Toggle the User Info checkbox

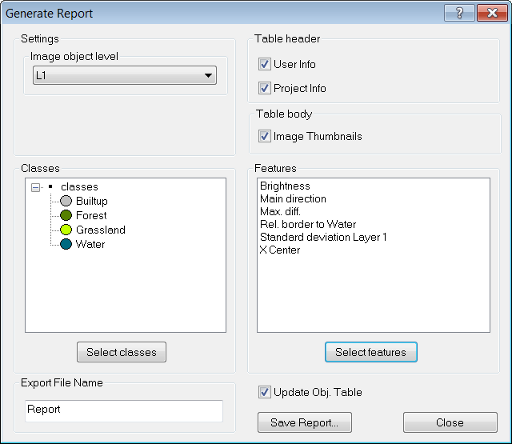(264, 64)
